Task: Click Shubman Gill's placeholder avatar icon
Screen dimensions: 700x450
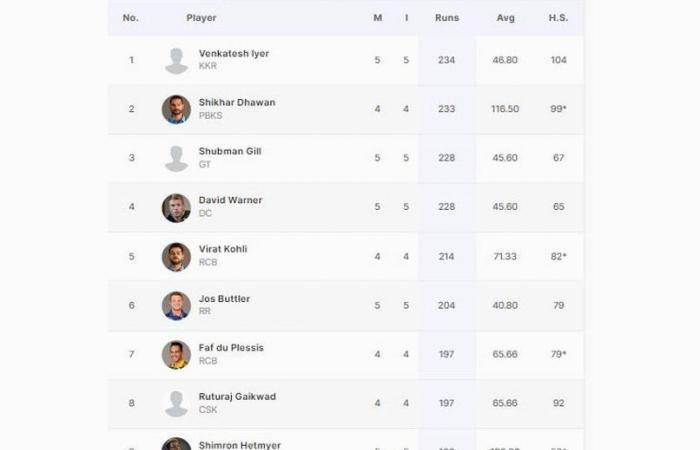Action: [176, 158]
